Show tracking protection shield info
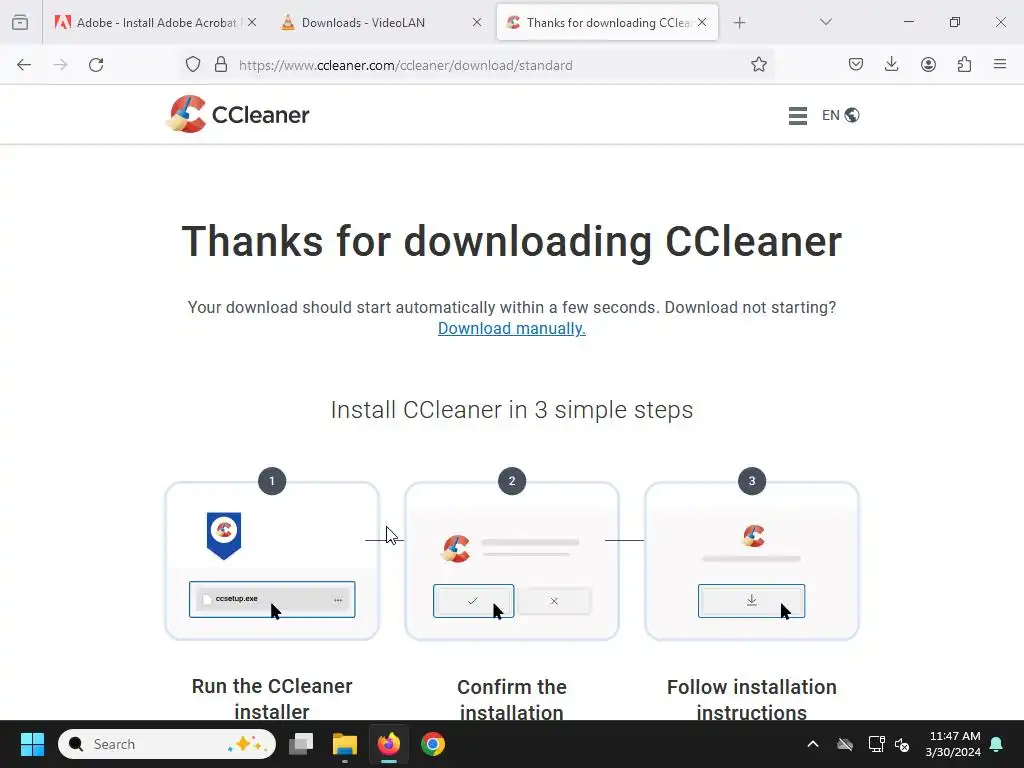The image size is (1024, 768). [x=193, y=65]
